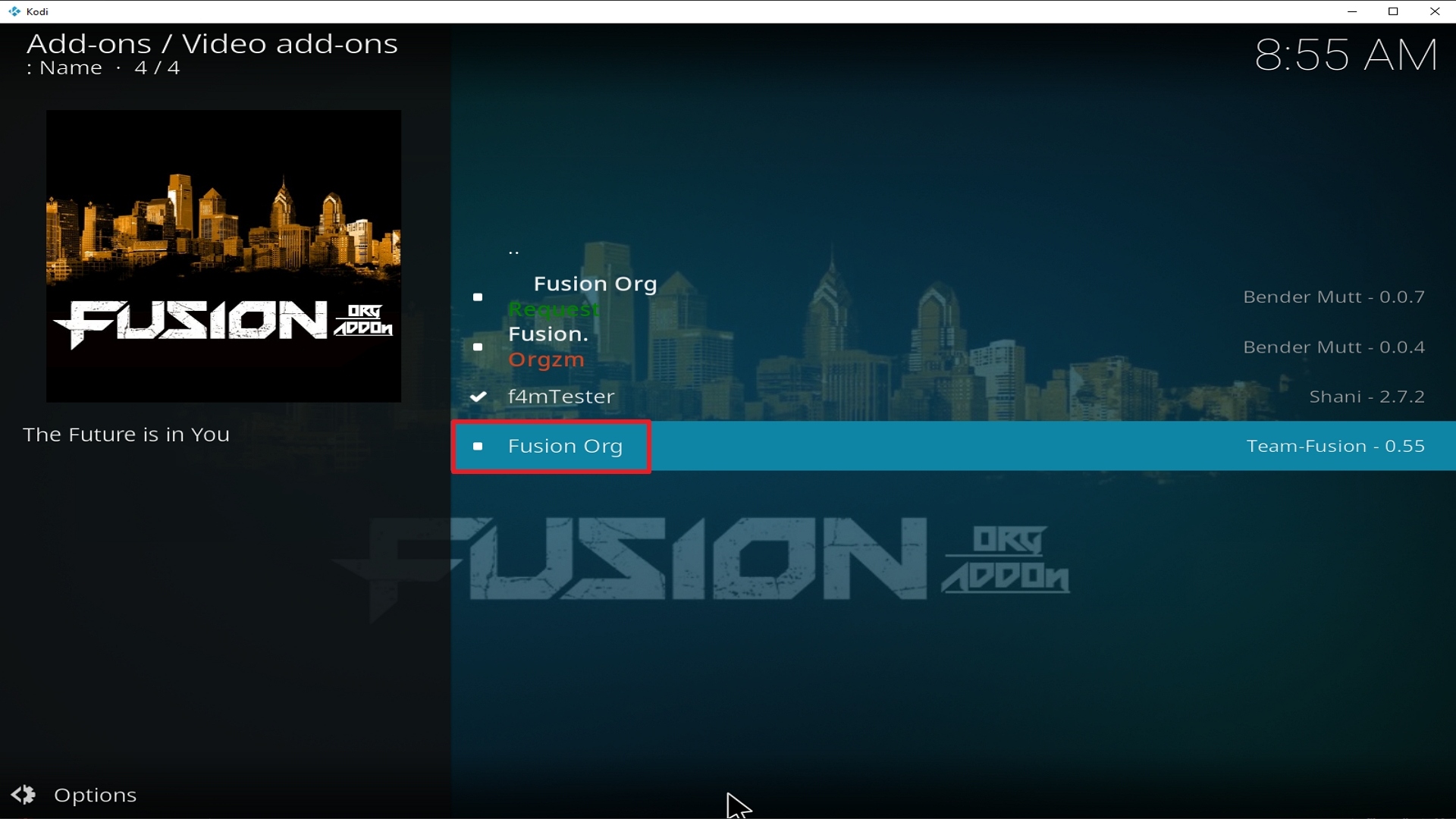Click the square bullet beside Fusion Org Request
This screenshot has height=819, width=1456.
tap(478, 297)
